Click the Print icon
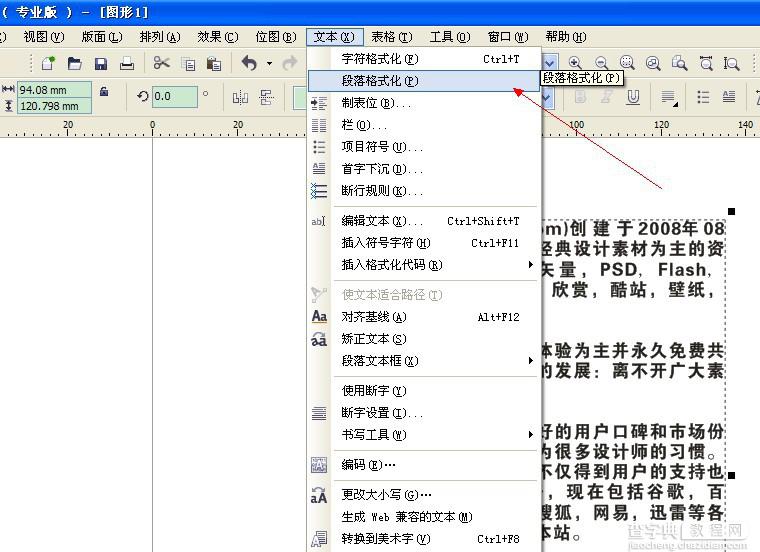The width and height of the screenshot is (760, 552). click(x=127, y=63)
